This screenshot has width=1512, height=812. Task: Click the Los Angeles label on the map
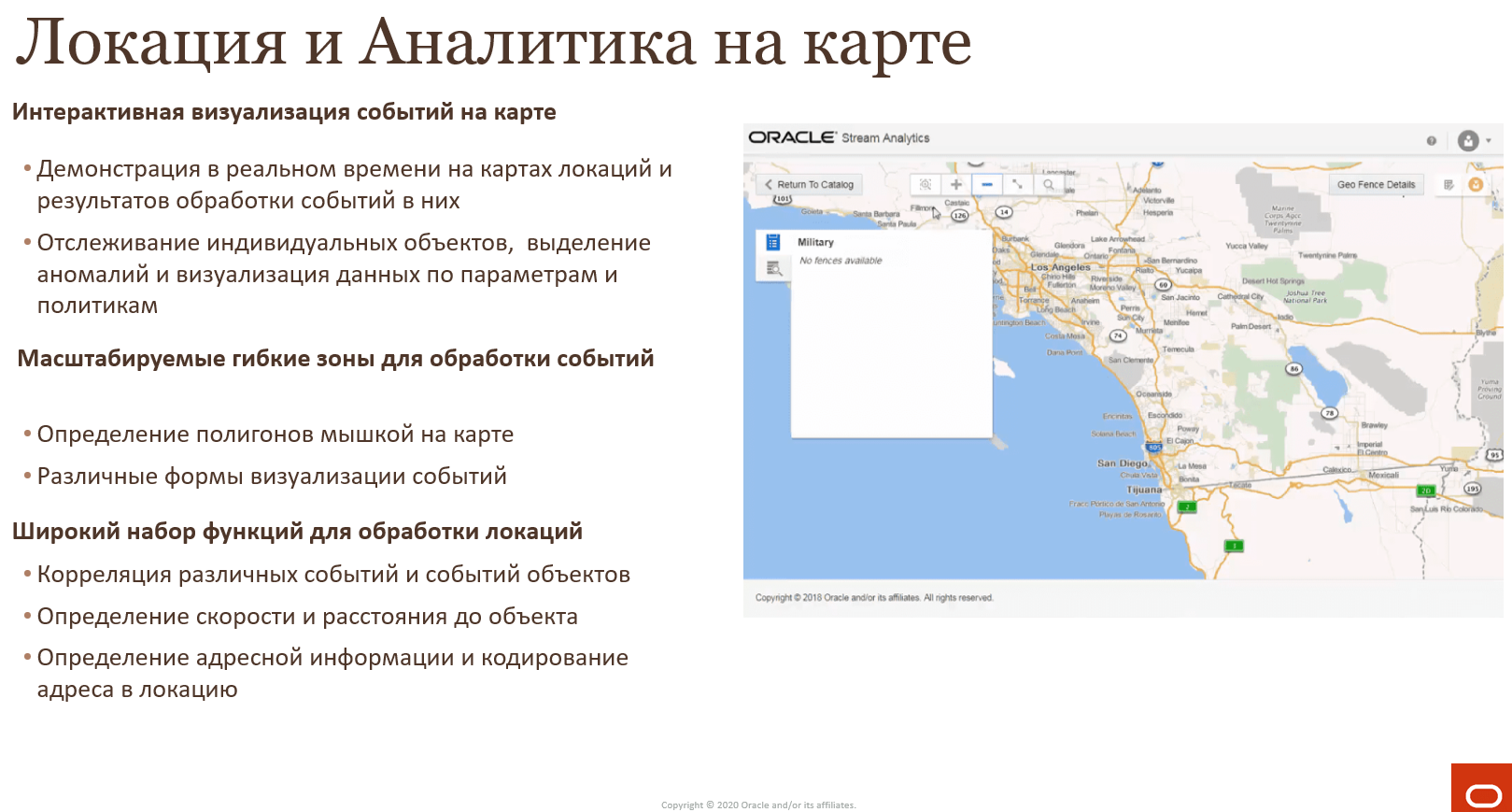click(1060, 267)
